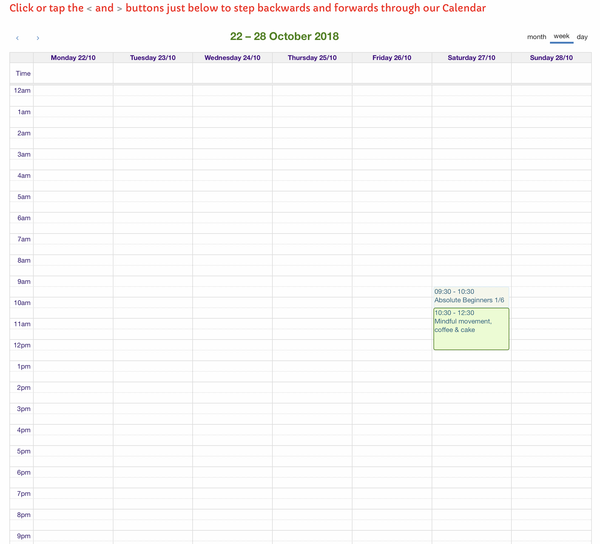Viewport: 600px width, 544px height.
Task: Click the 09:30 - 10:30 event time text
Action: 454,292
